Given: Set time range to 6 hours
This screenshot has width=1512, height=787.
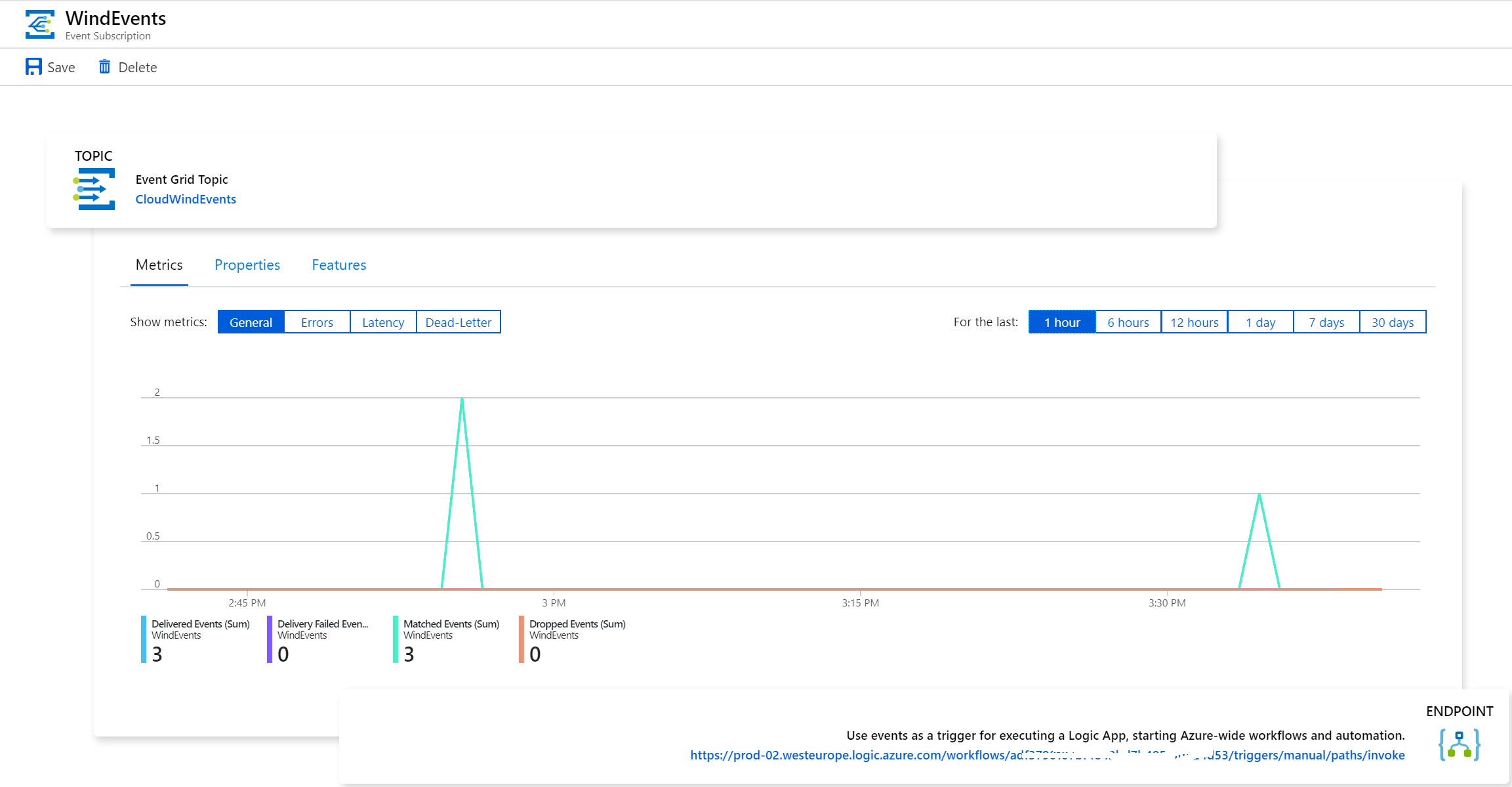Looking at the screenshot, I should (x=1128, y=322).
